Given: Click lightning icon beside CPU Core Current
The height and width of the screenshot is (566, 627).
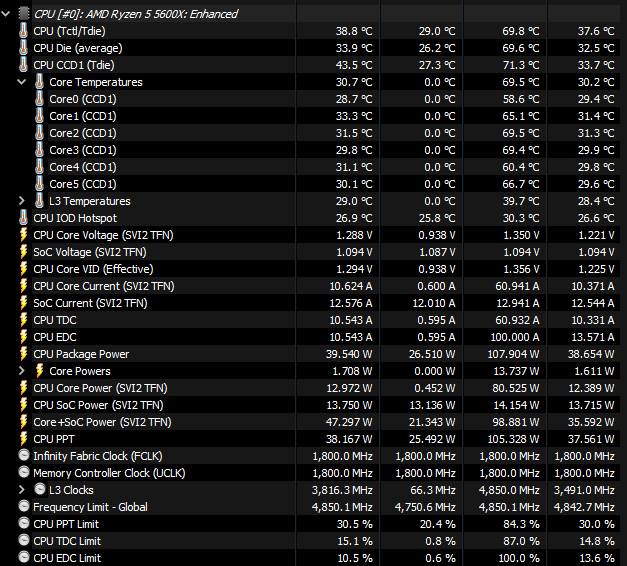Looking at the screenshot, I should click(24, 286).
